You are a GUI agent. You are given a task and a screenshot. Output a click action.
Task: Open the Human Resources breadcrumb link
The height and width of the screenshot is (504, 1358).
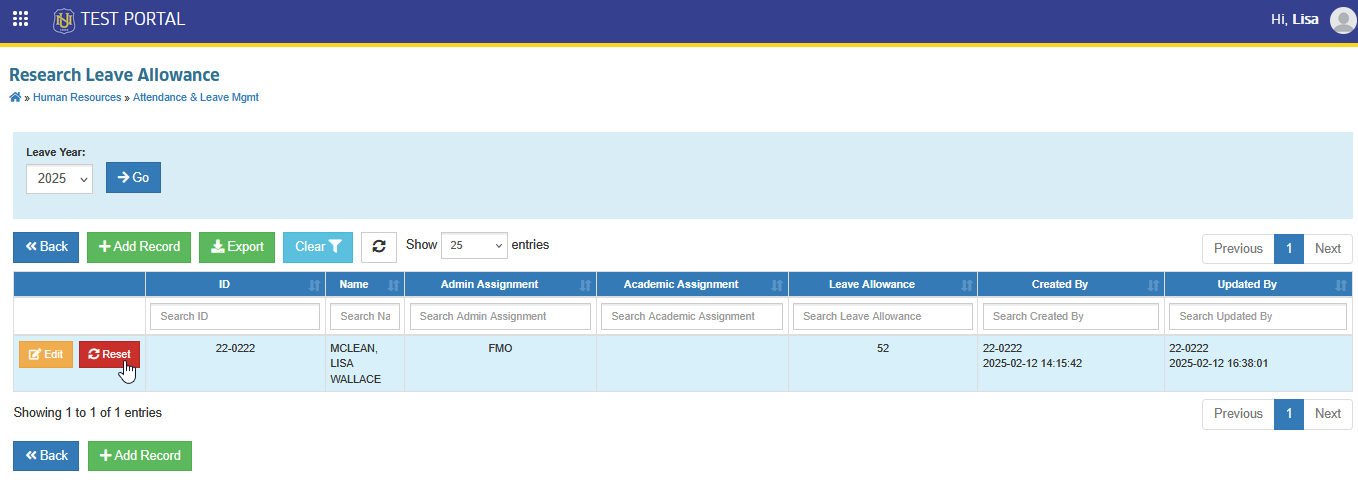(x=77, y=97)
